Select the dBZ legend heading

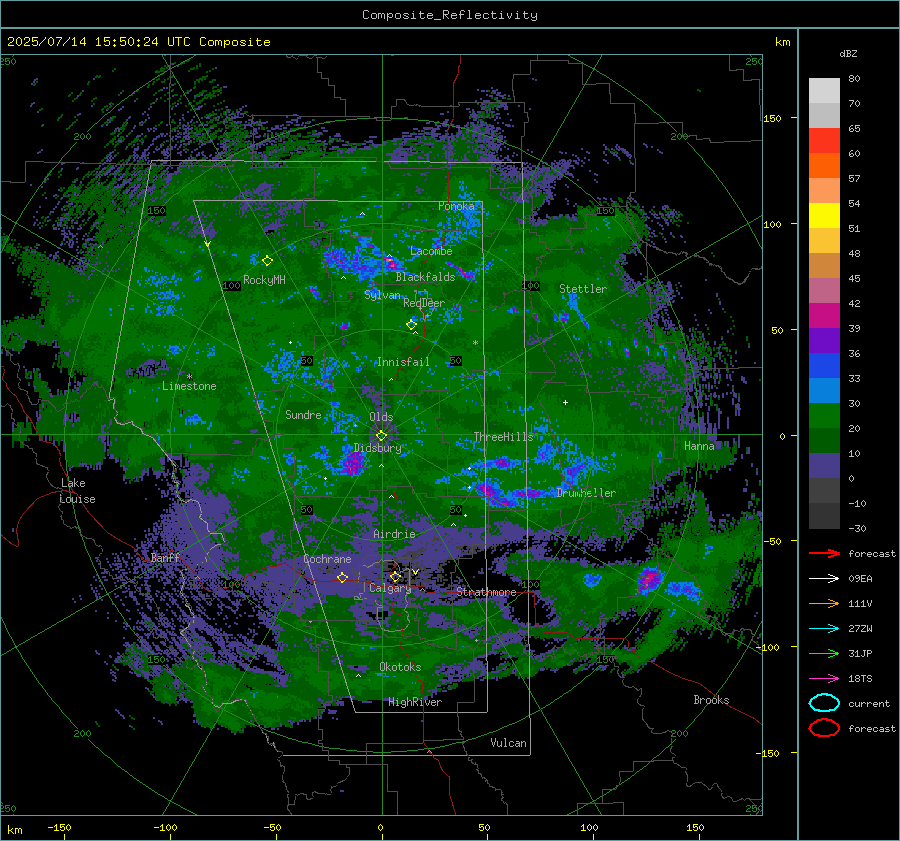pos(848,54)
